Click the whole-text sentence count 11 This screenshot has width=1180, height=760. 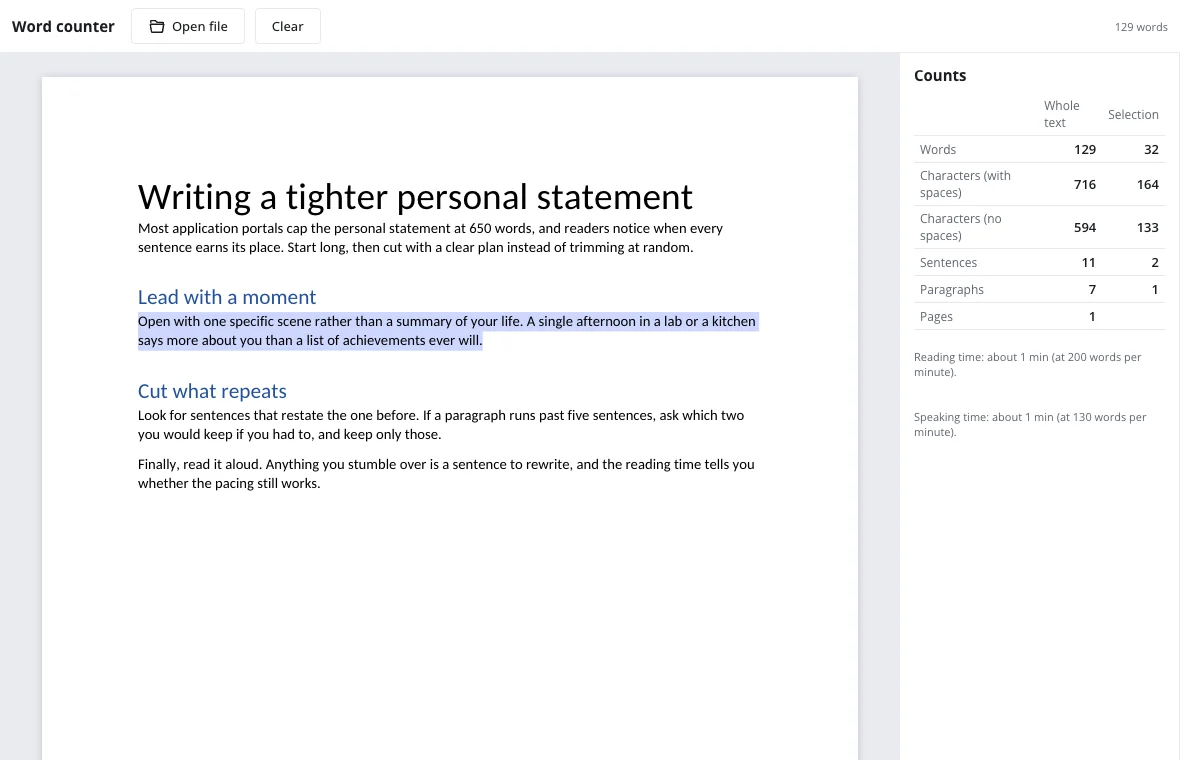coord(1088,263)
